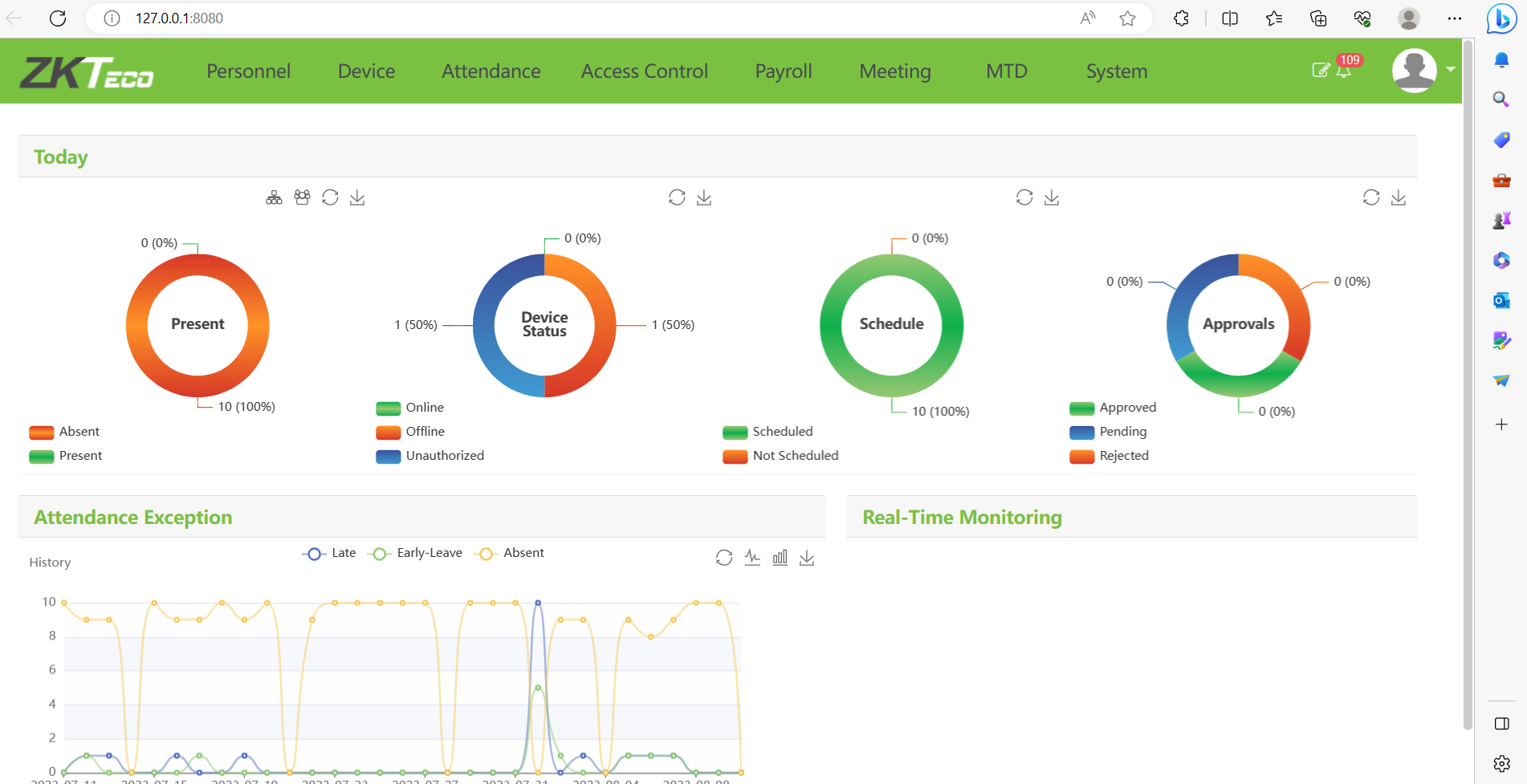Image resolution: width=1527 pixels, height=784 pixels.
Task: Click the ZKTeco logo
Action: [x=87, y=72]
